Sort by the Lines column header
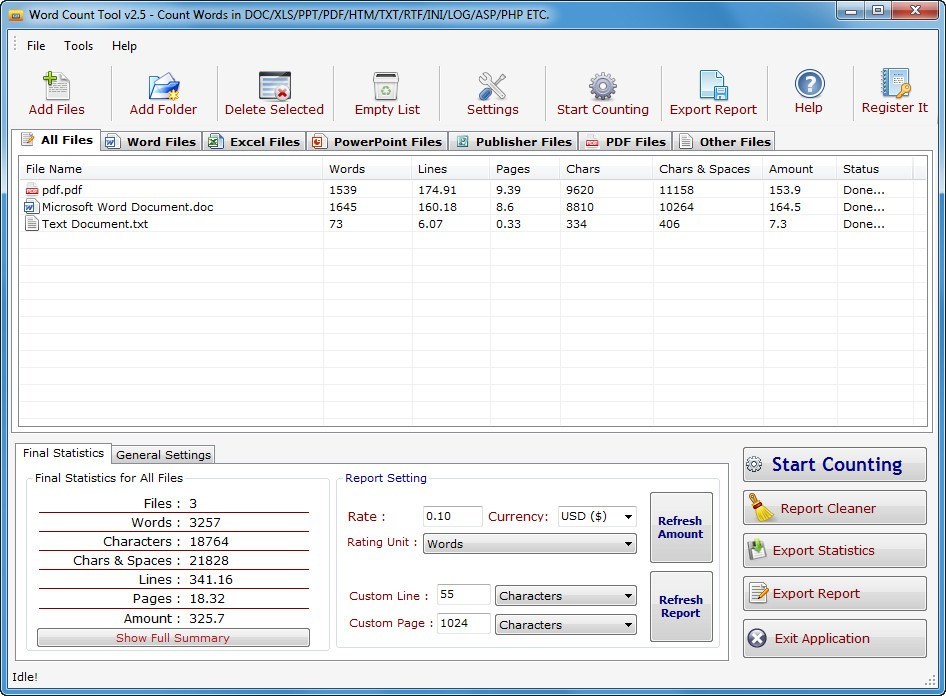 click(451, 169)
